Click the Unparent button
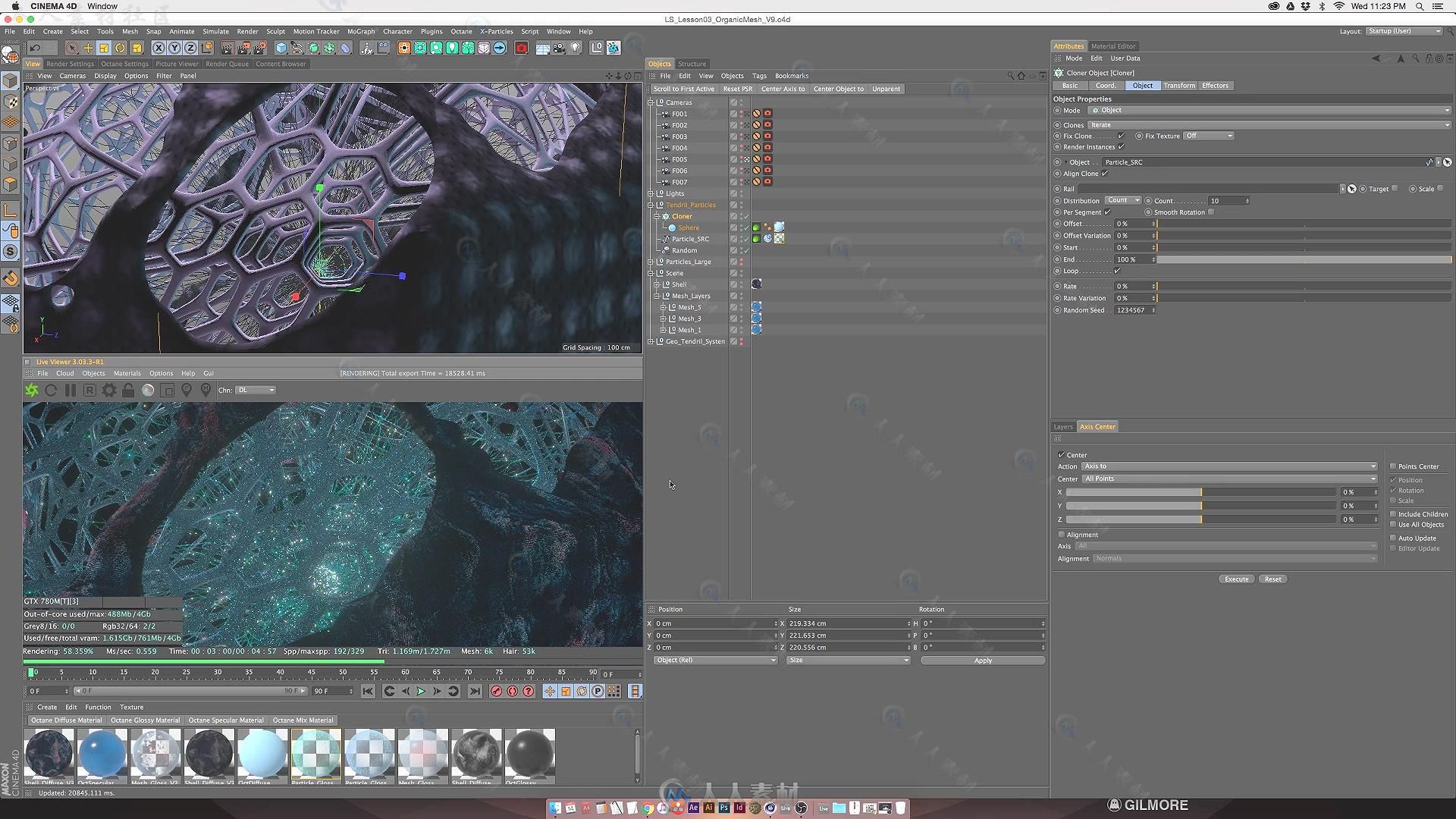Viewport: 1456px width, 819px height. 886,89
